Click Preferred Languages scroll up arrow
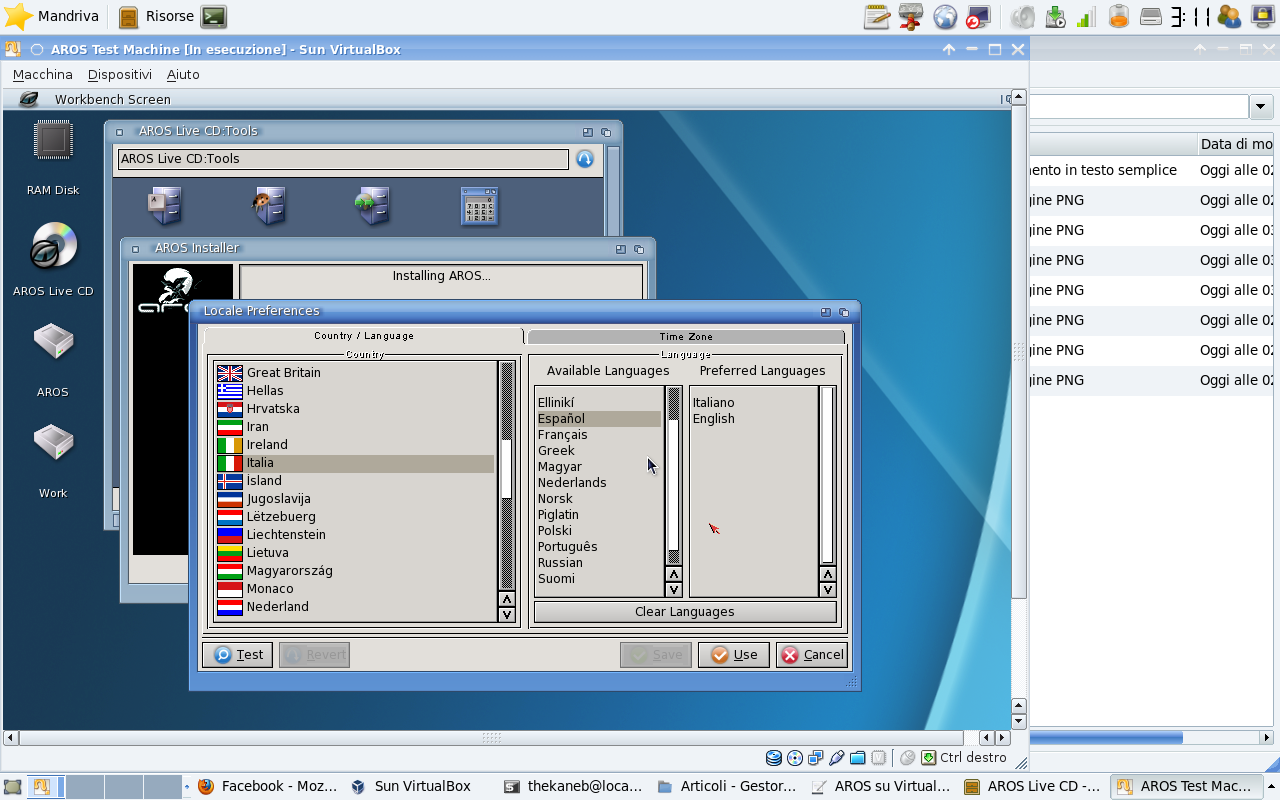The height and width of the screenshot is (800, 1280). coord(827,575)
